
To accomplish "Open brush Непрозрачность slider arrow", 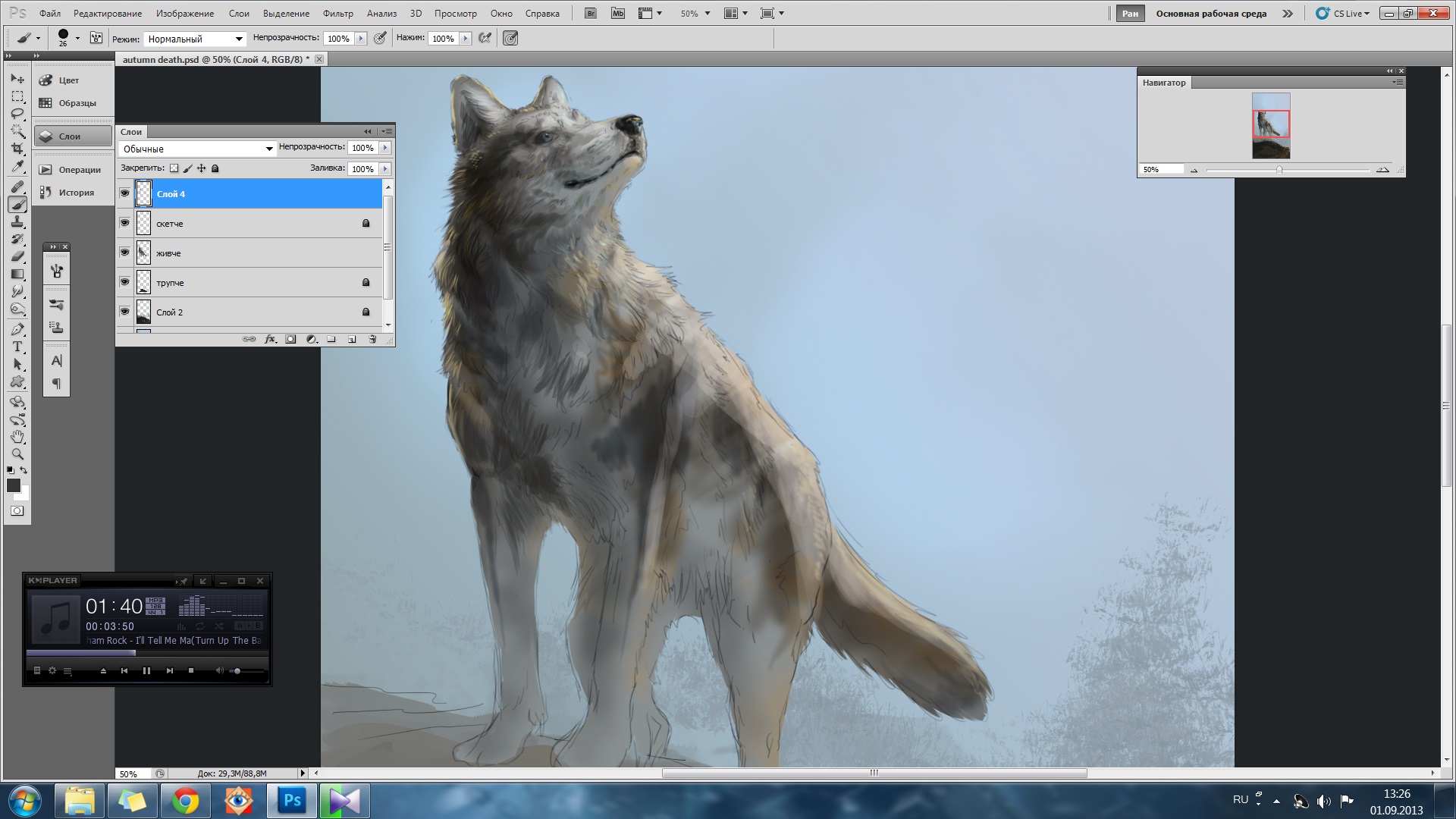I will (x=361, y=39).
